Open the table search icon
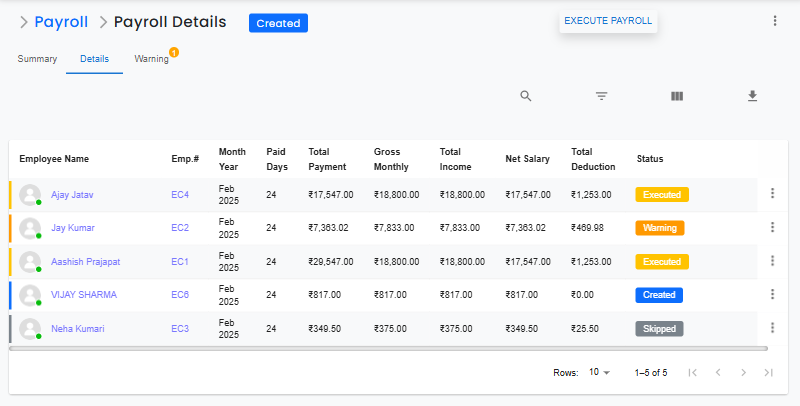This screenshot has width=800, height=406. coord(526,96)
